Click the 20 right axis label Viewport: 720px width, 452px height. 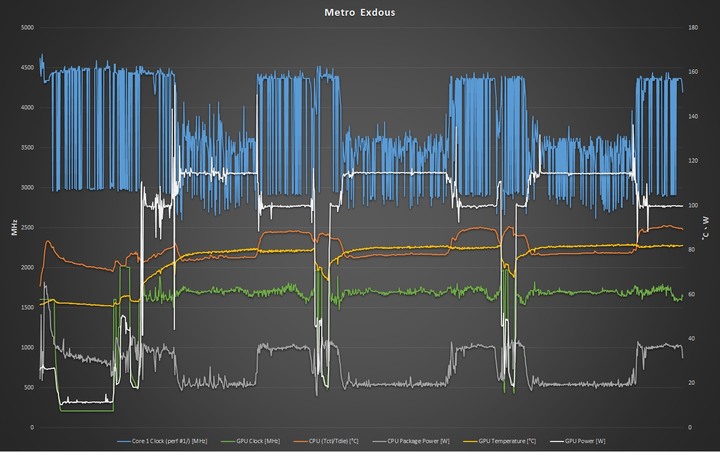[x=692, y=383]
